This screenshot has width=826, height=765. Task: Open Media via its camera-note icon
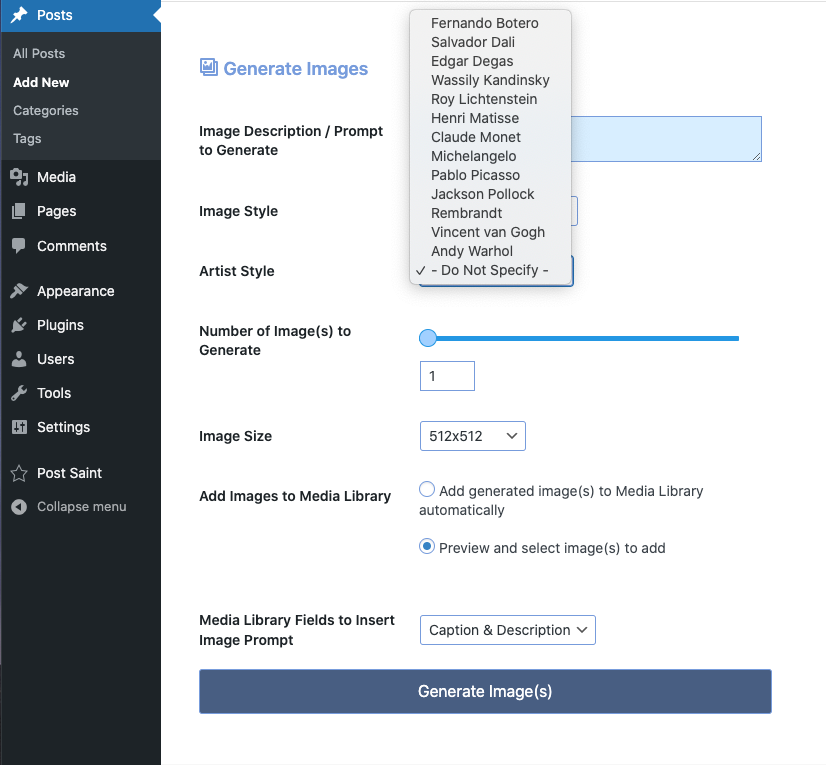[19, 177]
